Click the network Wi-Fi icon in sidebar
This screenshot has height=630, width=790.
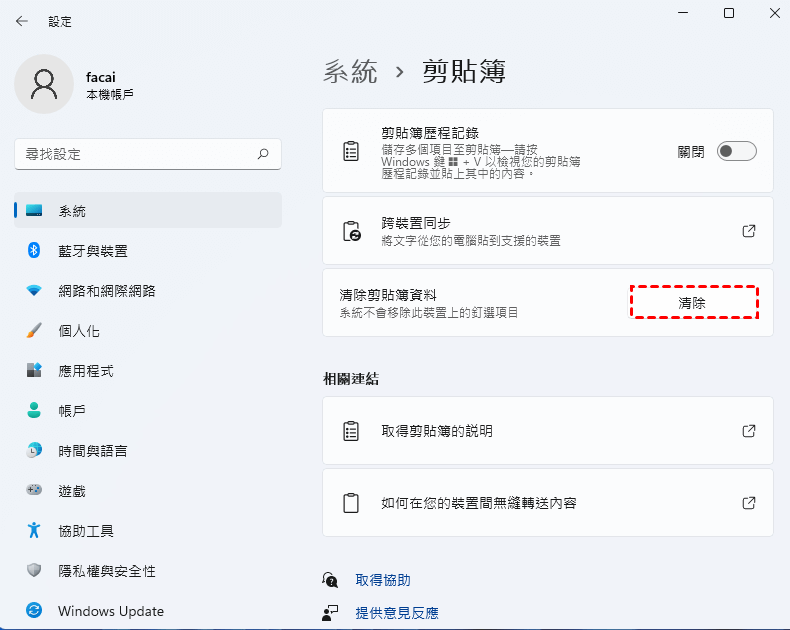tap(34, 291)
